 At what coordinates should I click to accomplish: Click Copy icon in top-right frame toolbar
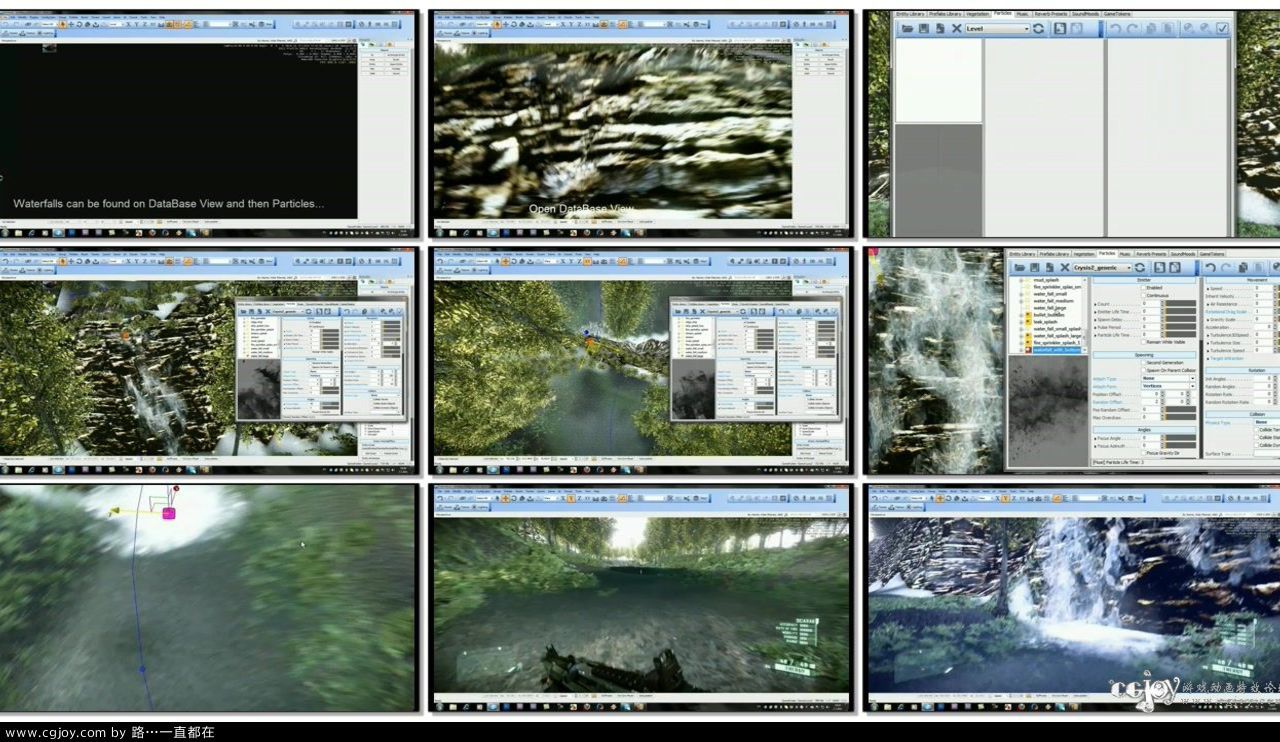(1151, 28)
